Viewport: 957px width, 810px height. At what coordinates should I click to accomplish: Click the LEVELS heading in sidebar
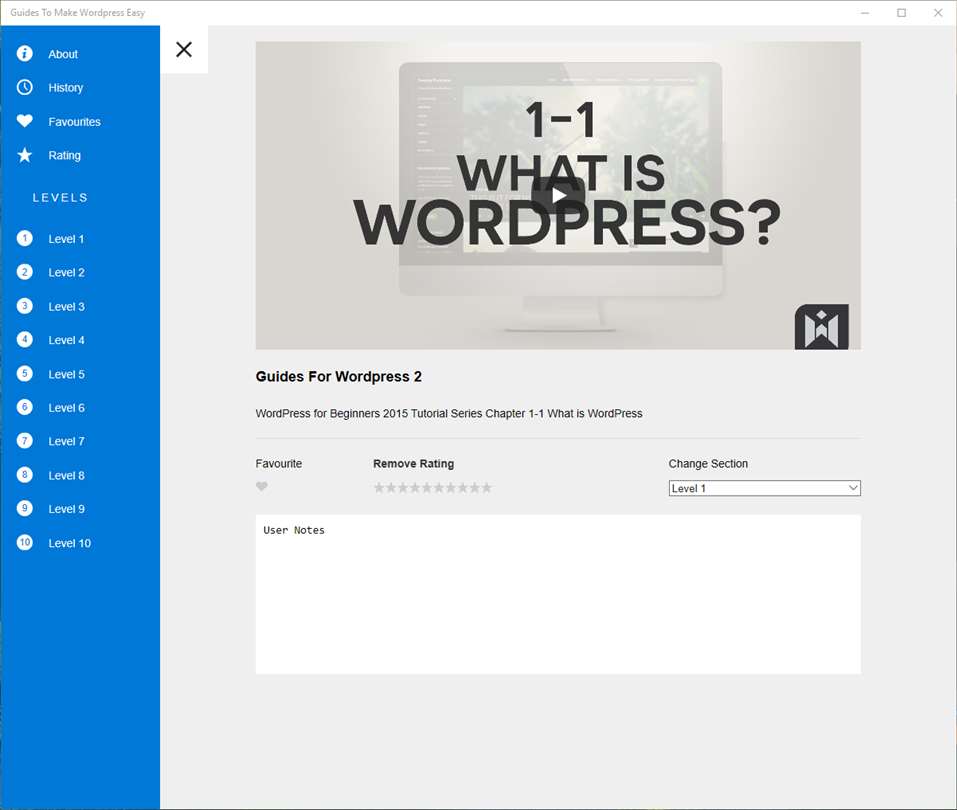(x=60, y=198)
